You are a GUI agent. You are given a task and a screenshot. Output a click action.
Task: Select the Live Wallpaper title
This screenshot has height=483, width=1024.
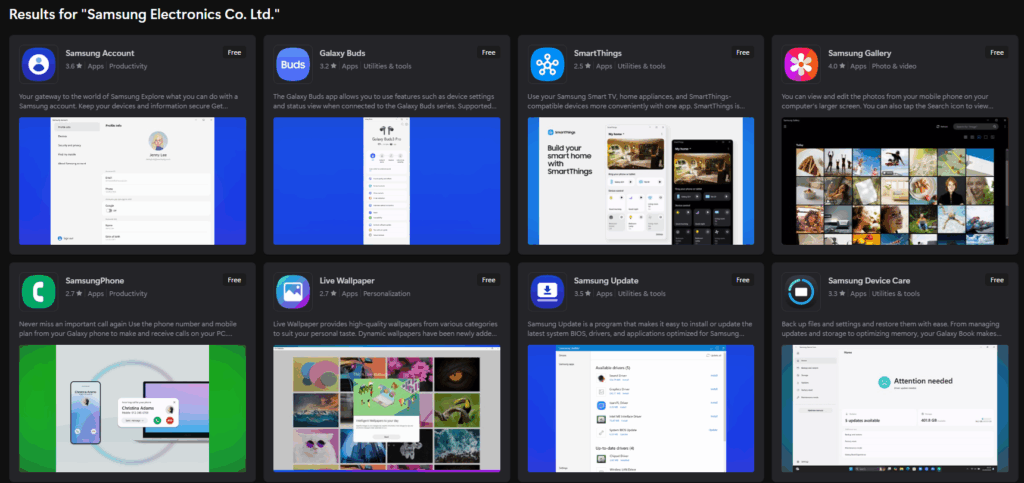click(x=347, y=281)
